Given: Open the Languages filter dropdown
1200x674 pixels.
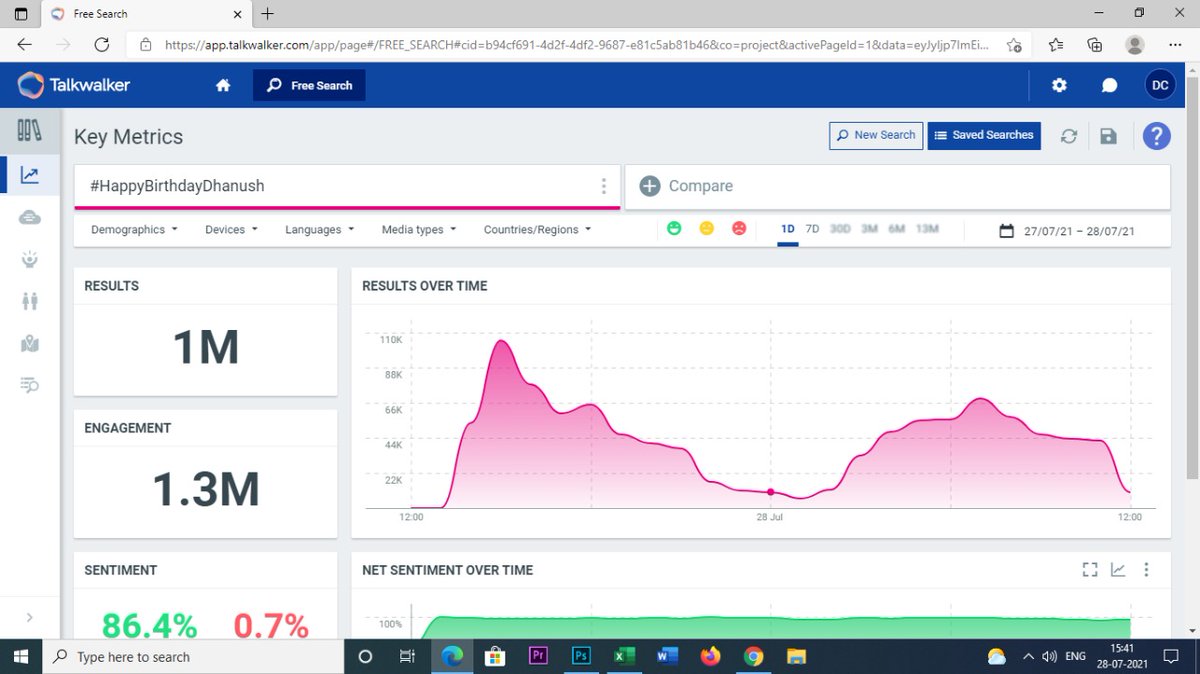Looking at the screenshot, I should click(319, 230).
